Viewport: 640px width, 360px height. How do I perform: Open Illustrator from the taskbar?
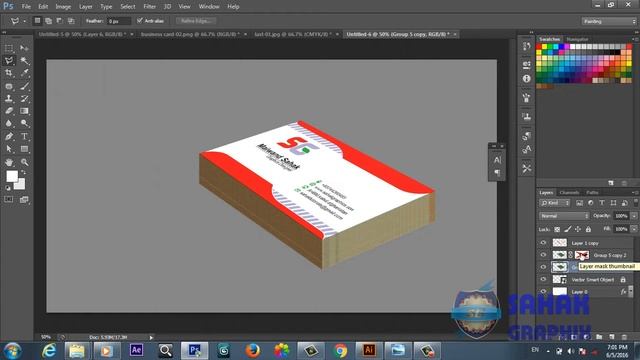tap(369, 350)
